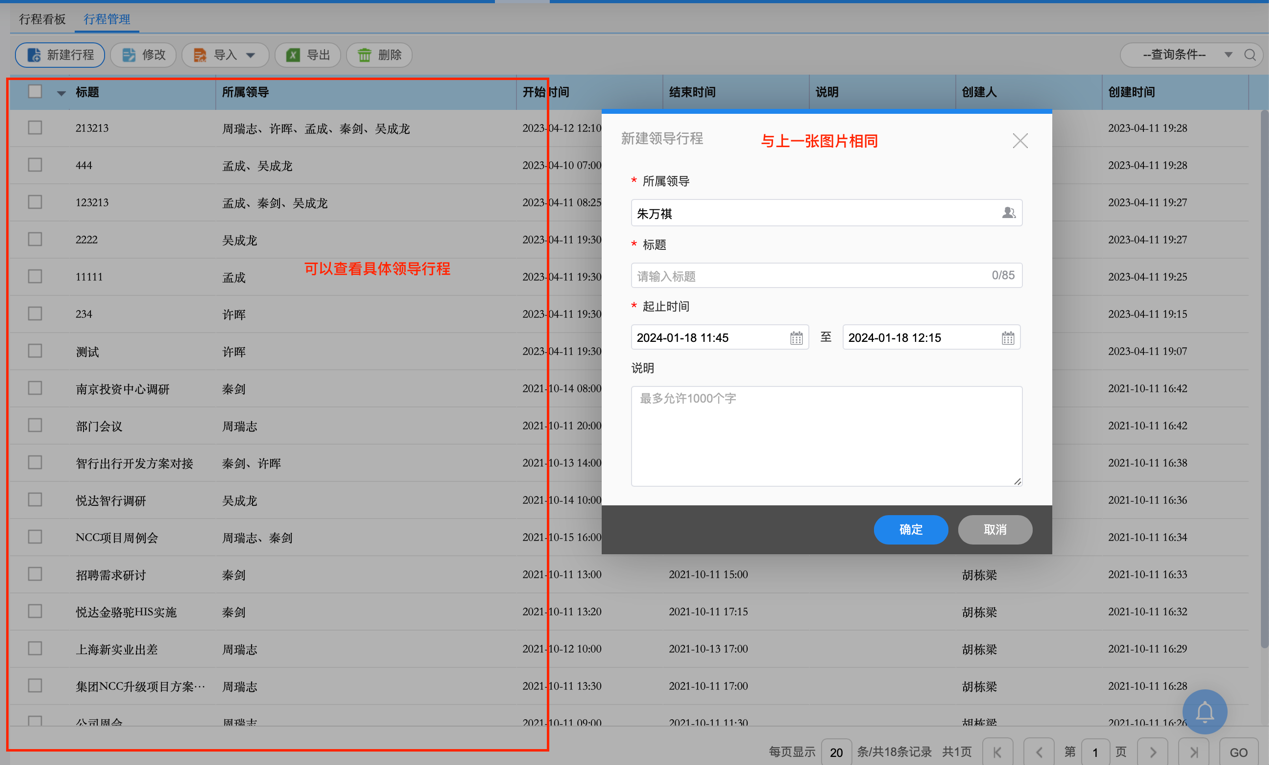Open the notification bell at bottom right

click(x=1204, y=711)
